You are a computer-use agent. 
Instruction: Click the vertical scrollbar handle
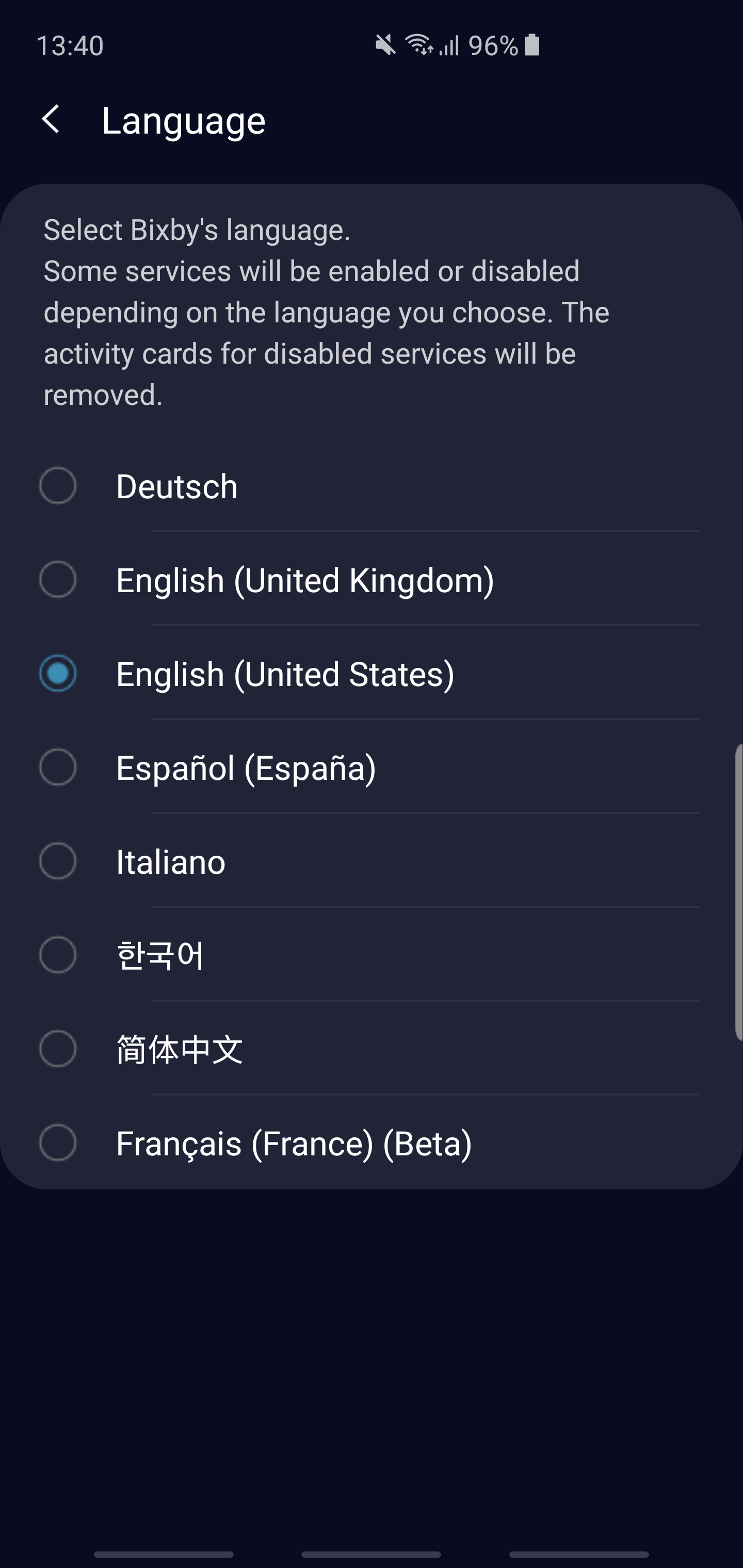[x=738, y=892]
